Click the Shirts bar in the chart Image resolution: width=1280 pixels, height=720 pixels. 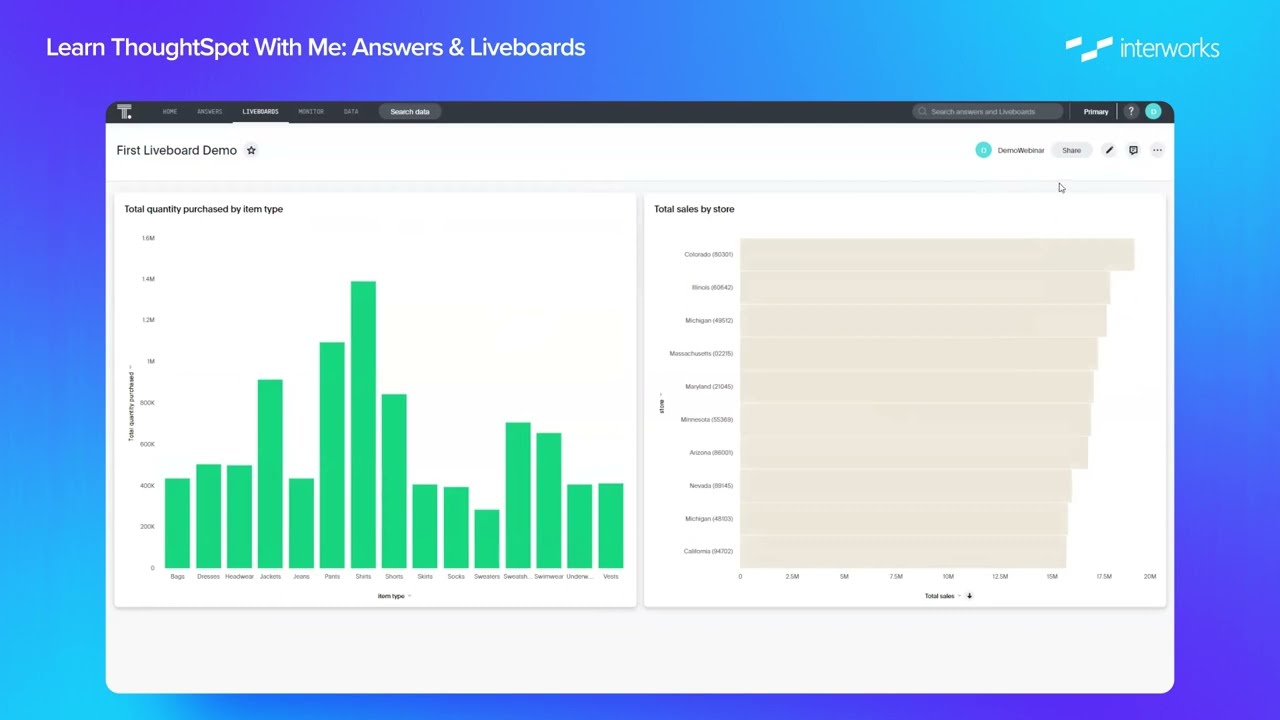[363, 425]
